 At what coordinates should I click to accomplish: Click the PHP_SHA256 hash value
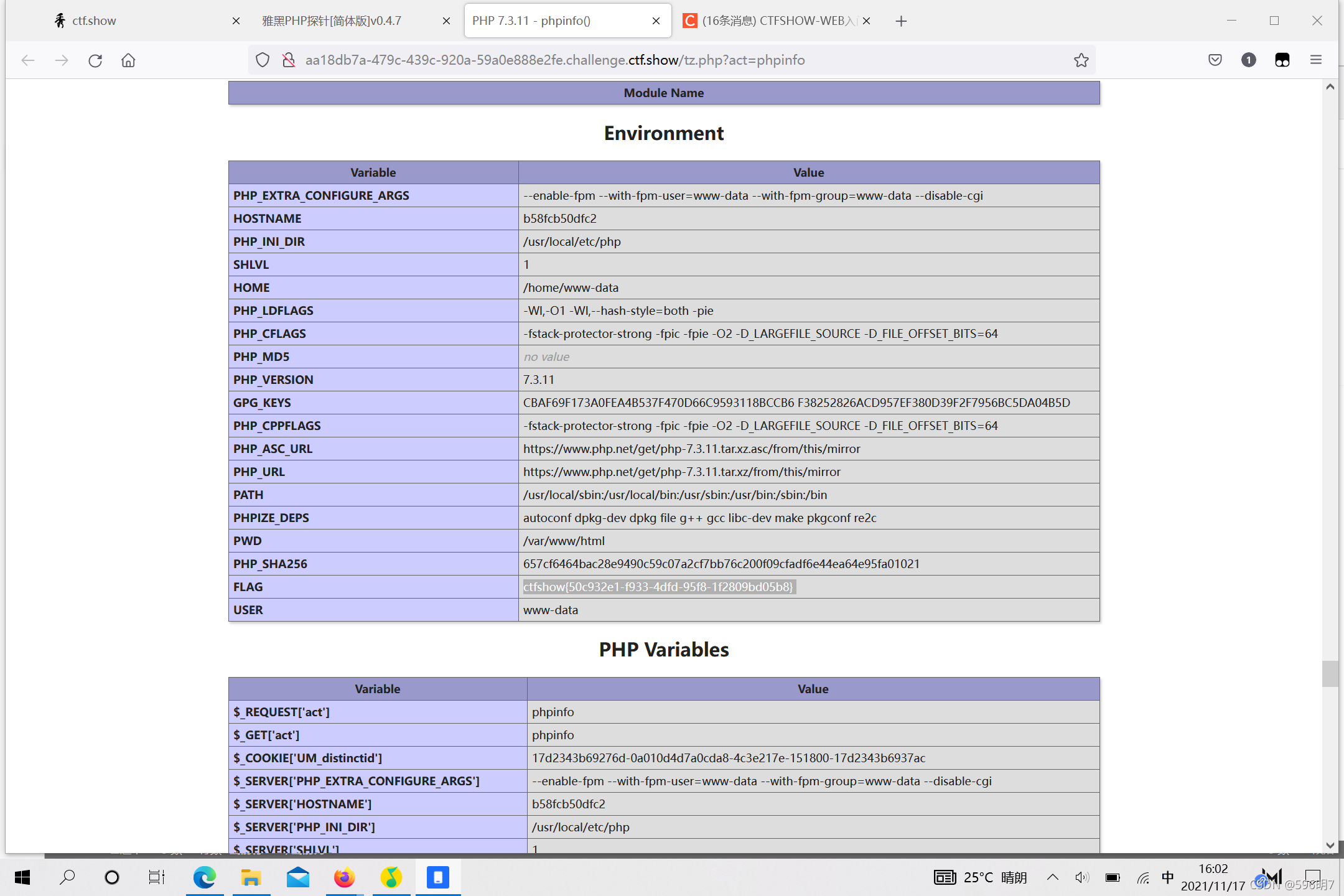click(722, 564)
